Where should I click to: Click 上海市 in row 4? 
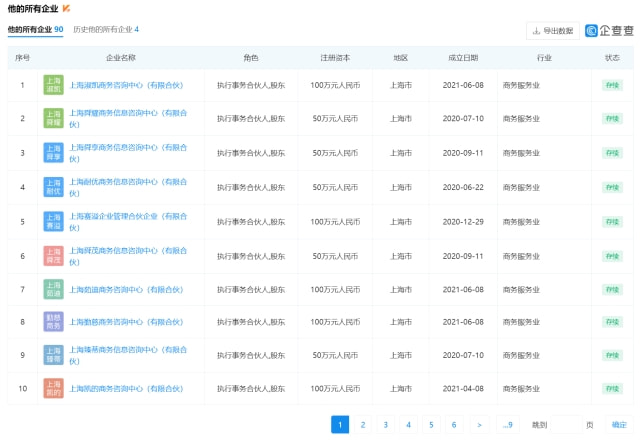pyautogui.click(x=401, y=187)
